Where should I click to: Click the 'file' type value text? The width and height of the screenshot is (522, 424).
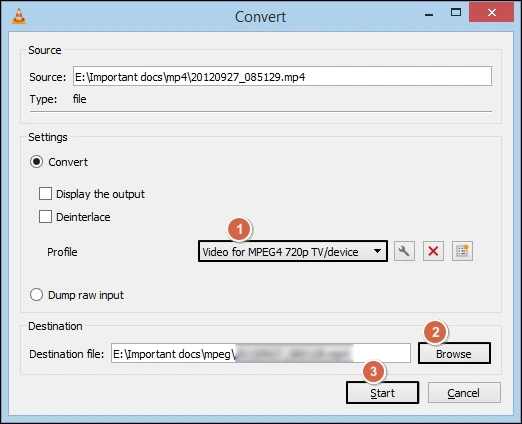[x=79, y=99]
